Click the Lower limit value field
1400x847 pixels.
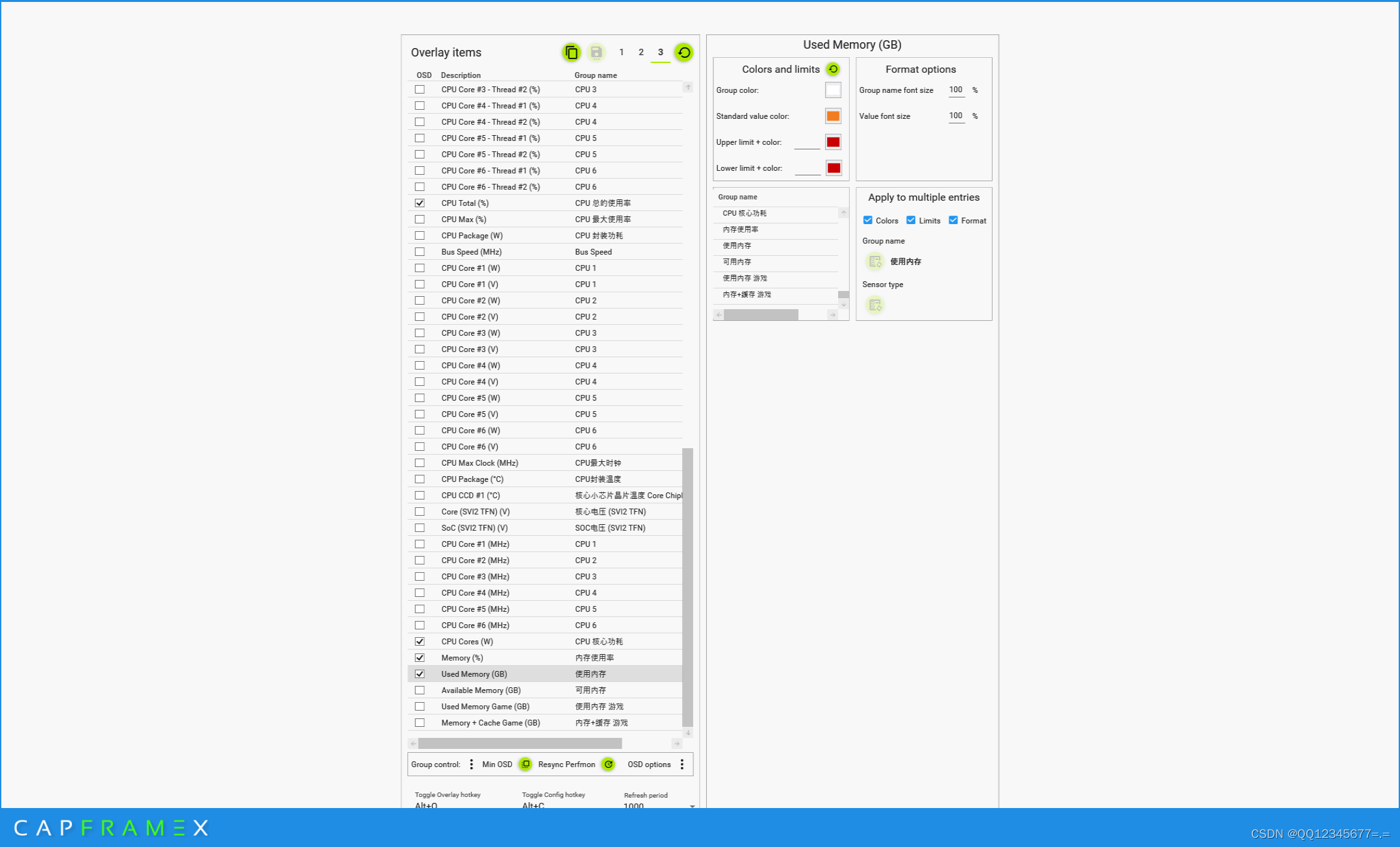pyautogui.click(x=808, y=169)
